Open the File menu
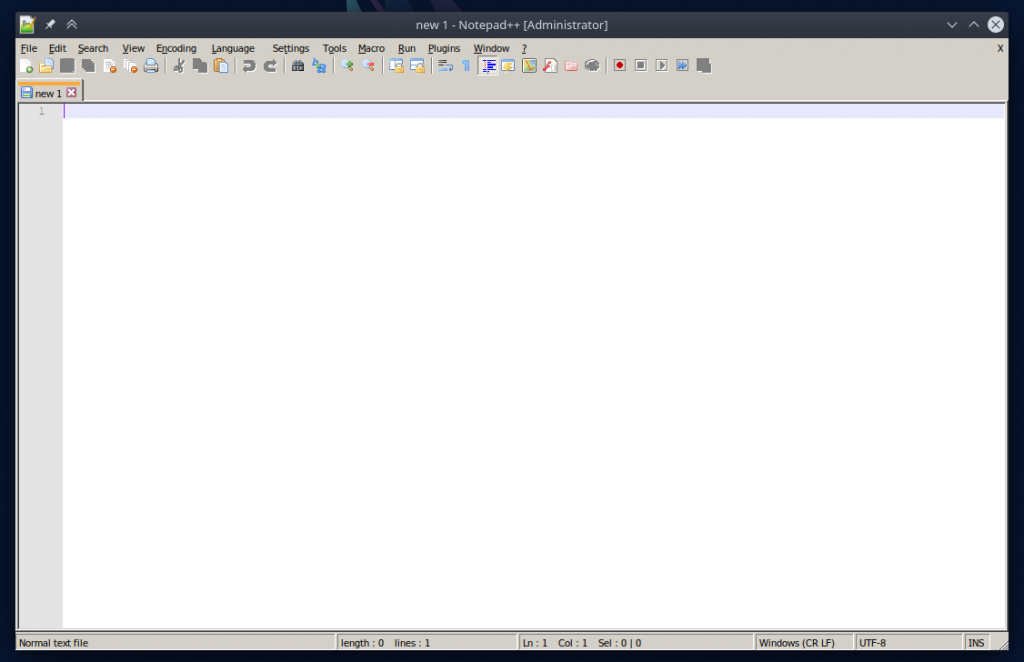 click(x=29, y=48)
